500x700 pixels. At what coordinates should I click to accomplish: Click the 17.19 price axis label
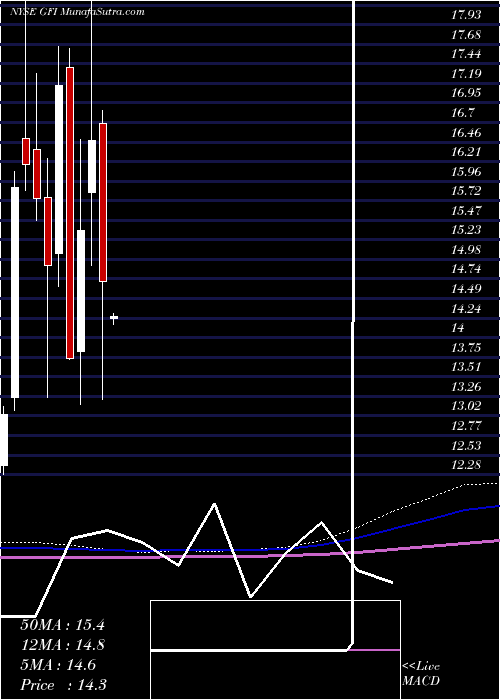[467, 73]
